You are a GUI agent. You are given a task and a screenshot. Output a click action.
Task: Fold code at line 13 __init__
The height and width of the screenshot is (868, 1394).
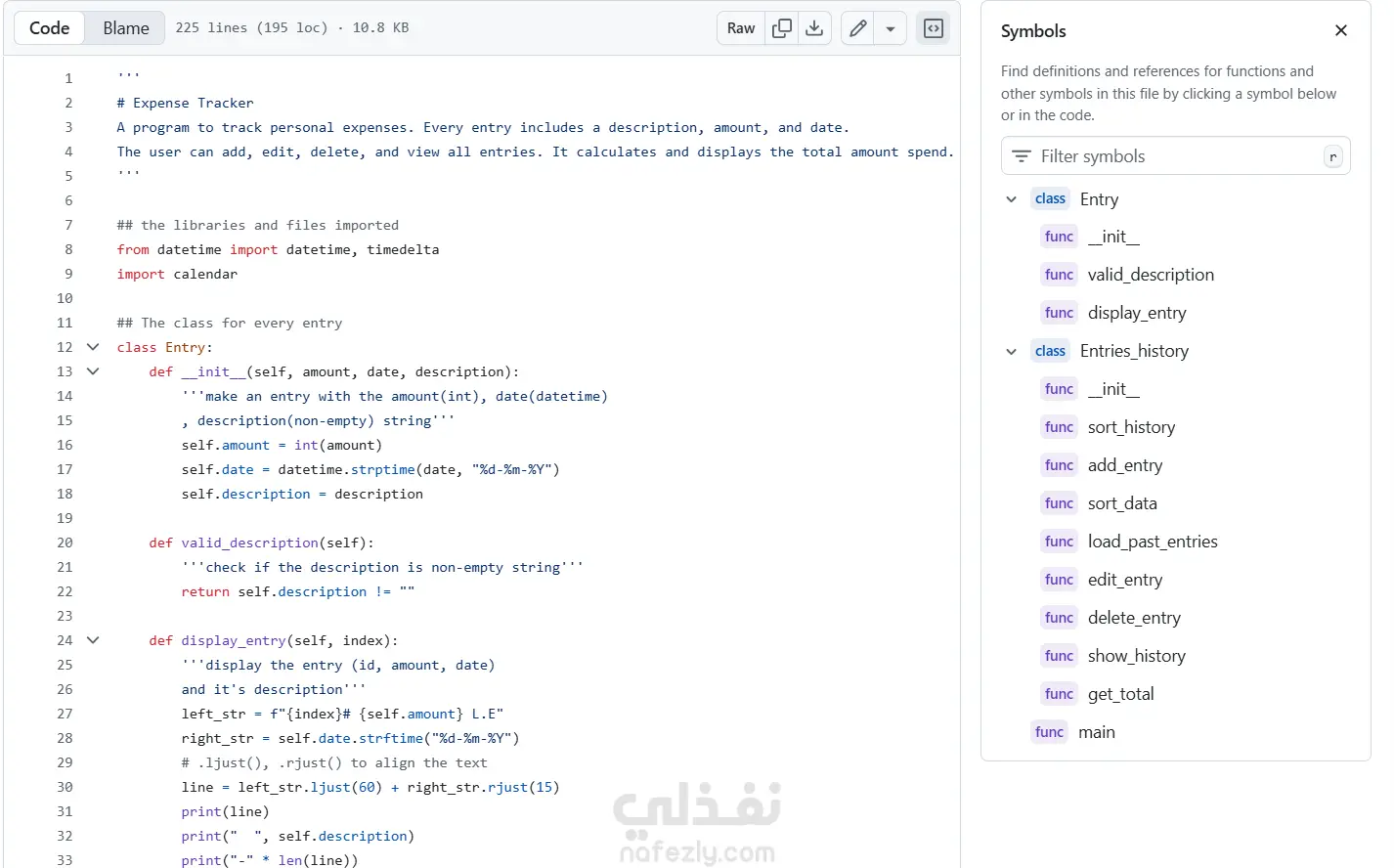[93, 371]
